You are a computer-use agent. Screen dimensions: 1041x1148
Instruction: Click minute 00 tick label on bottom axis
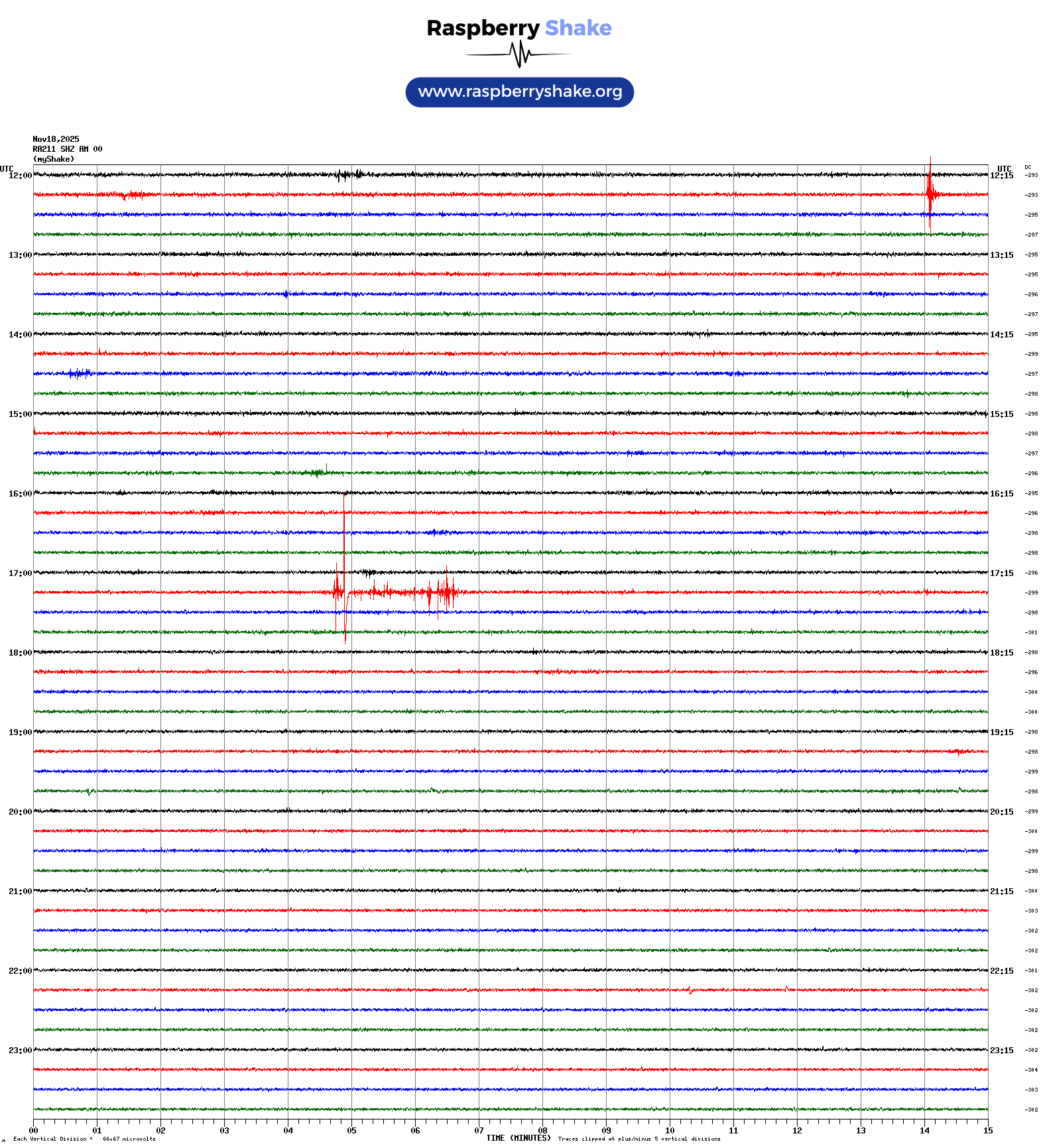(x=33, y=1131)
